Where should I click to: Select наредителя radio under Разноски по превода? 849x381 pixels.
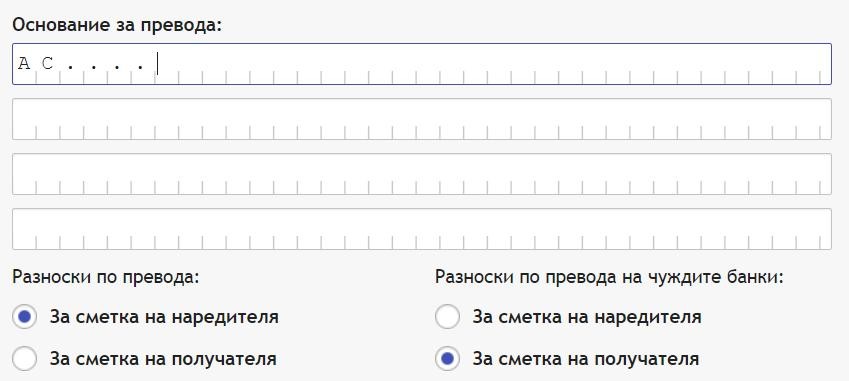click(24, 317)
